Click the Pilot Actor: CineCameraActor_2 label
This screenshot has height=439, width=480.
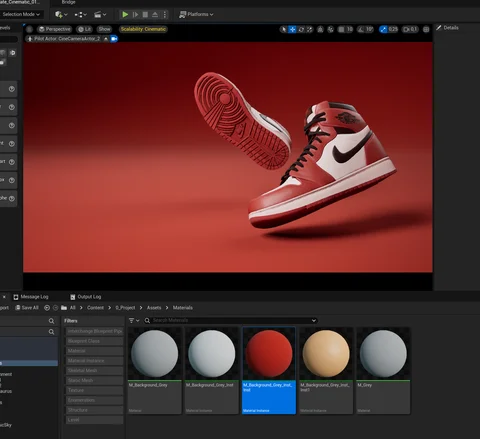pyautogui.click(x=67, y=39)
